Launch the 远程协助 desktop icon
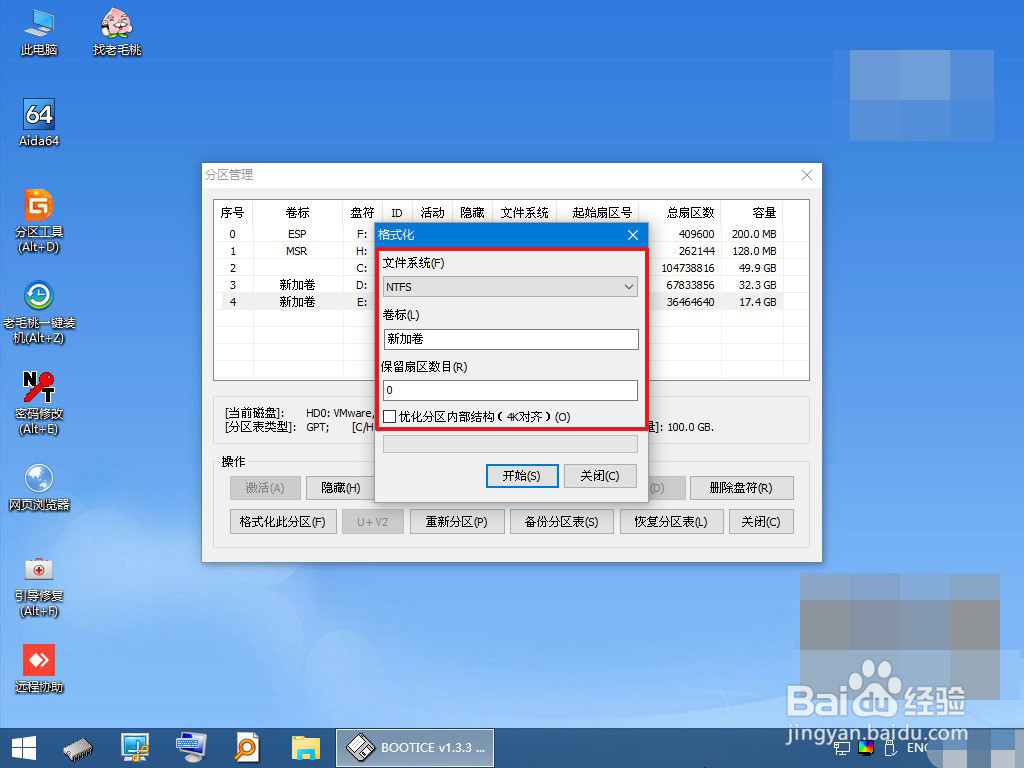Screen dimensions: 1024x768 pyautogui.click(x=39, y=669)
